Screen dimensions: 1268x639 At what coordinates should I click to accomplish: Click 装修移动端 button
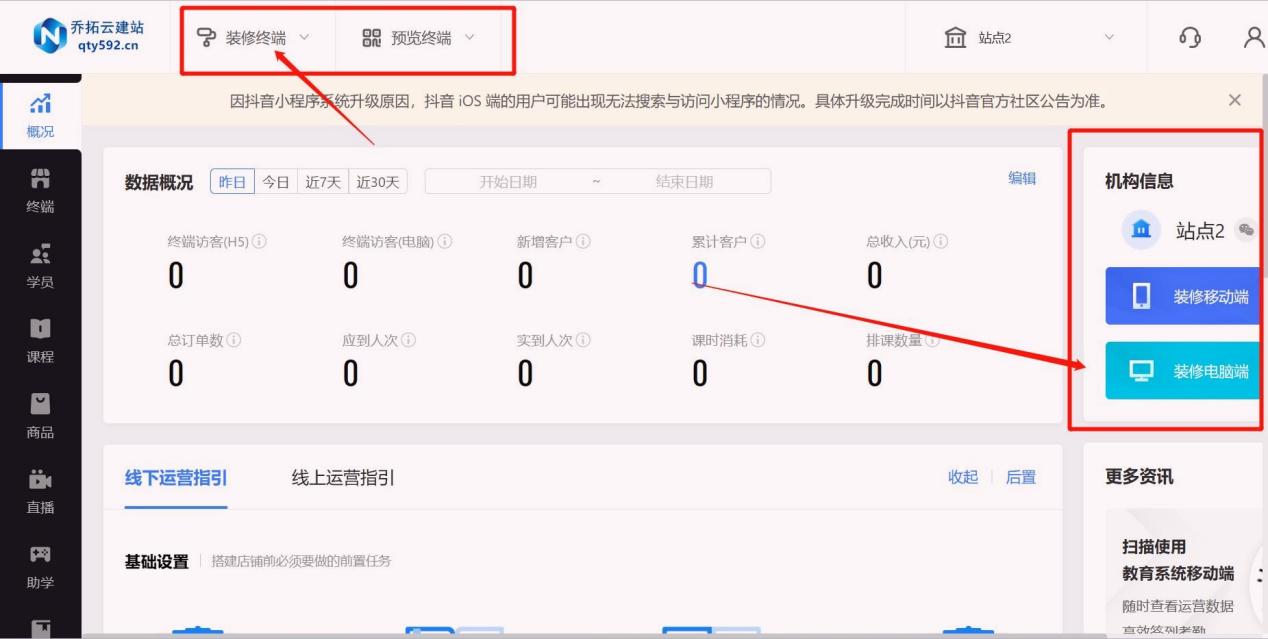(1184, 296)
